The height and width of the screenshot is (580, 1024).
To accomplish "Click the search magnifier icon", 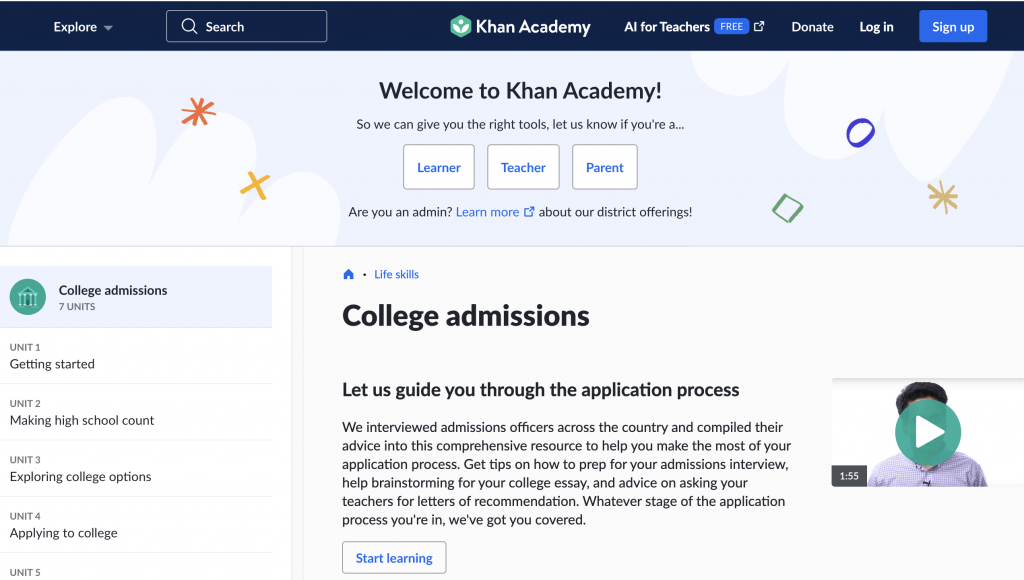I will pos(189,27).
